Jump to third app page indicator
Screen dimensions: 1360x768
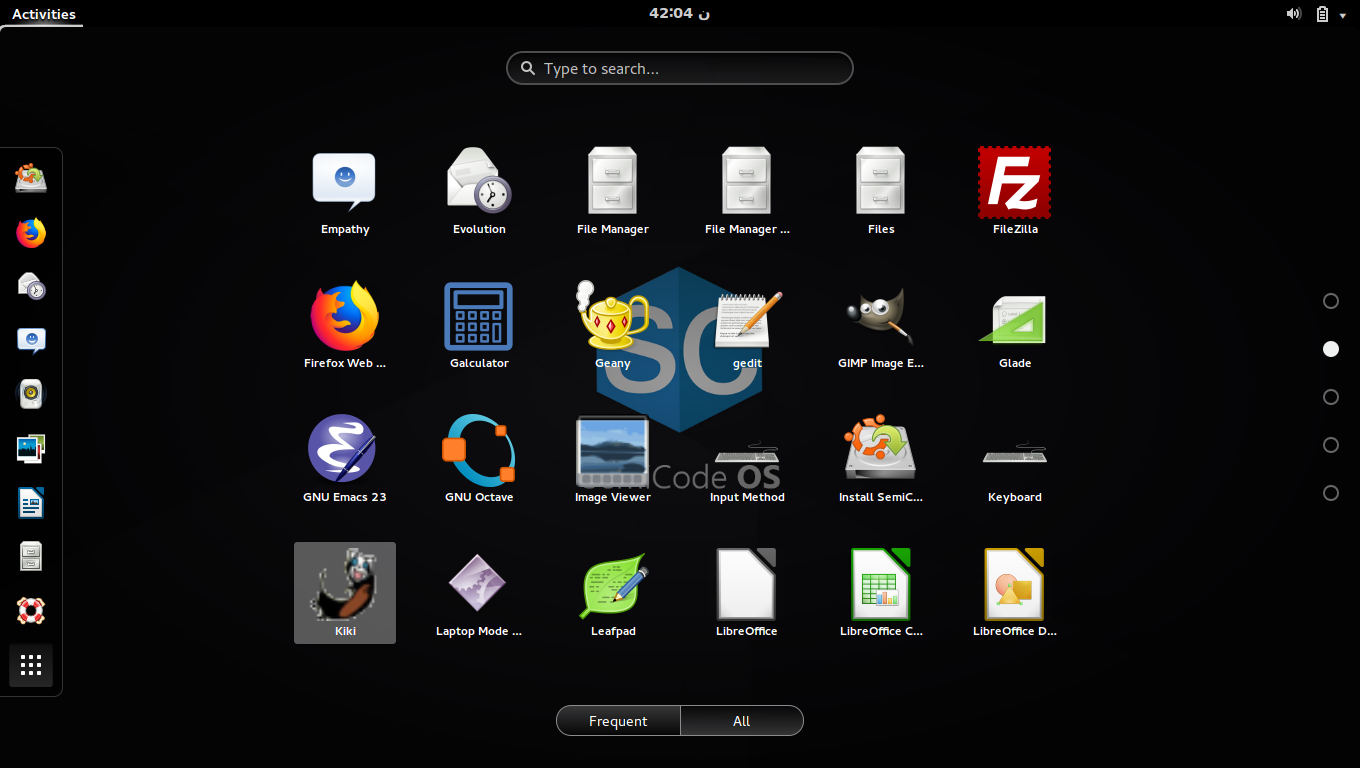(x=1331, y=397)
